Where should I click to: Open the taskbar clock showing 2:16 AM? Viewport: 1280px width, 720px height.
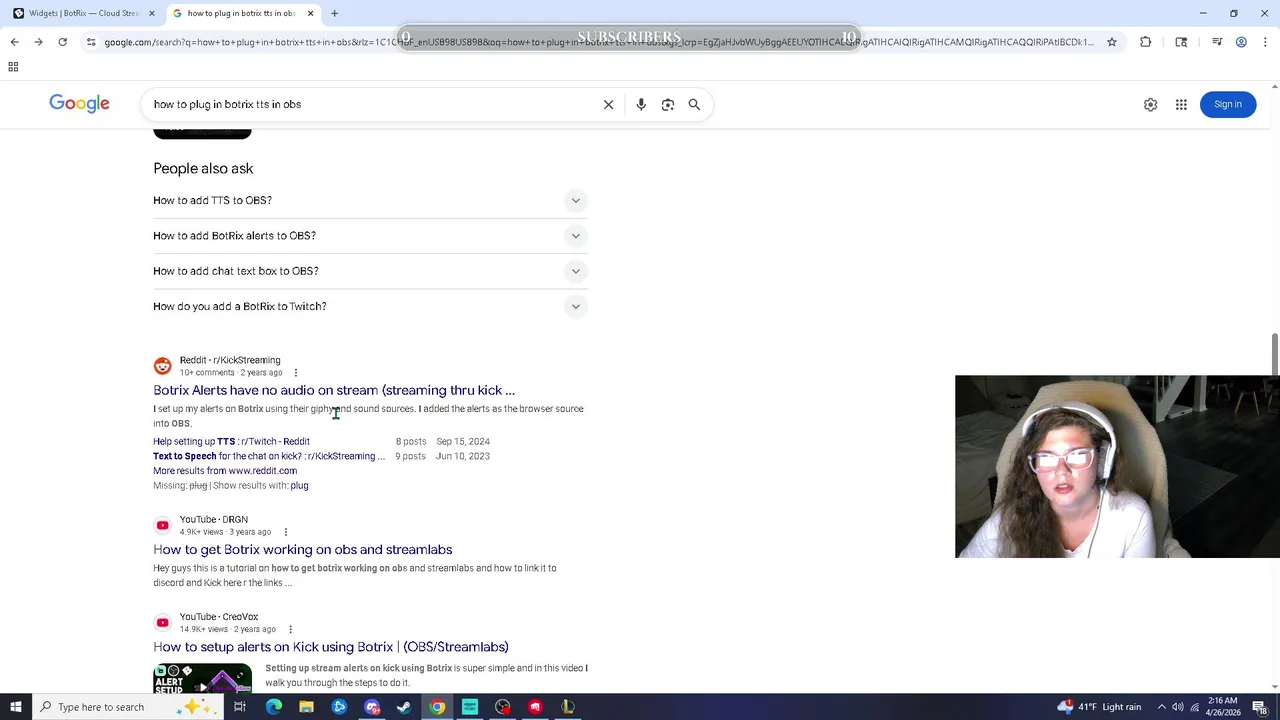(x=1222, y=707)
